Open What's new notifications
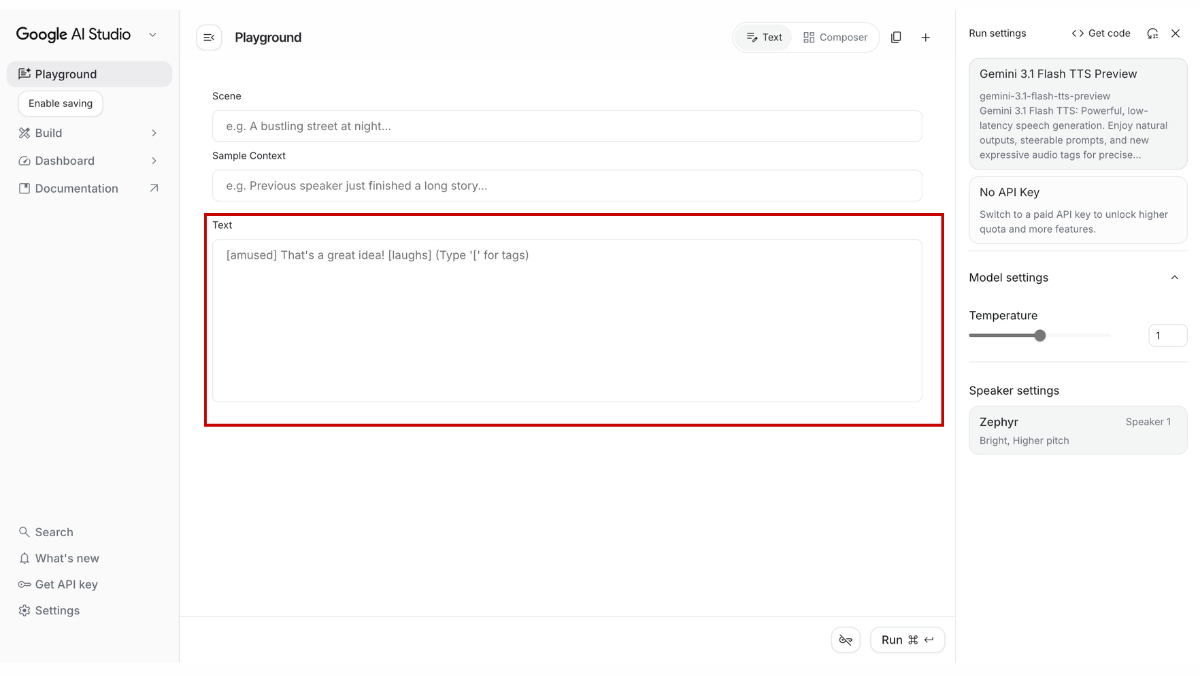 [67, 558]
